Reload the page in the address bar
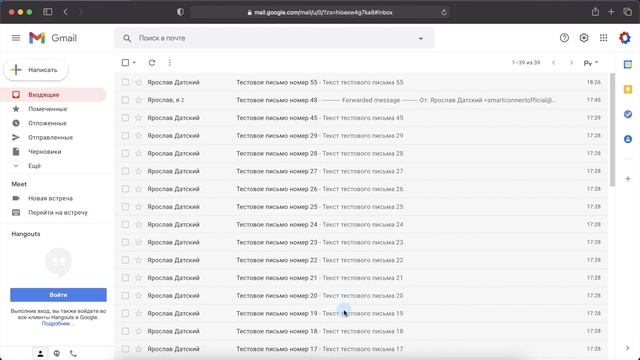This screenshot has width=640, height=360. (x=444, y=12)
